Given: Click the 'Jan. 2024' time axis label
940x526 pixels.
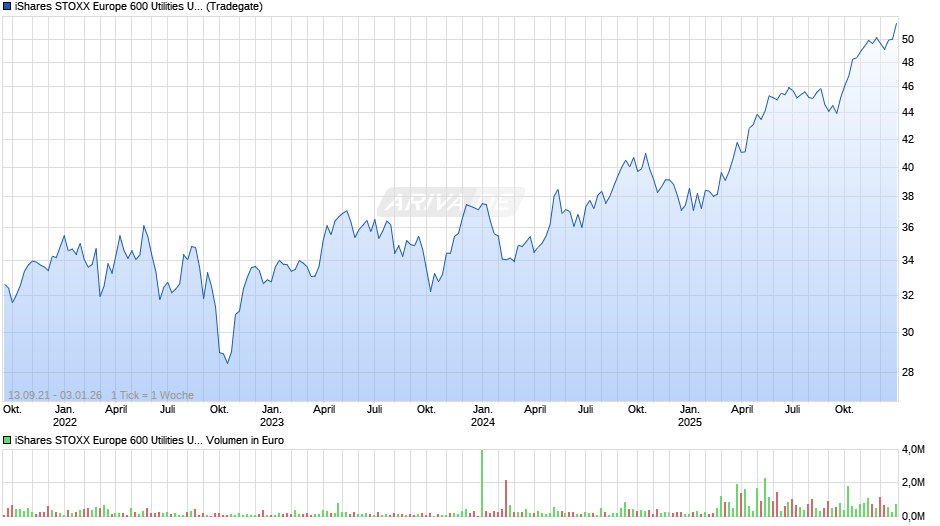Looking at the screenshot, I should pyautogui.click(x=483, y=416).
